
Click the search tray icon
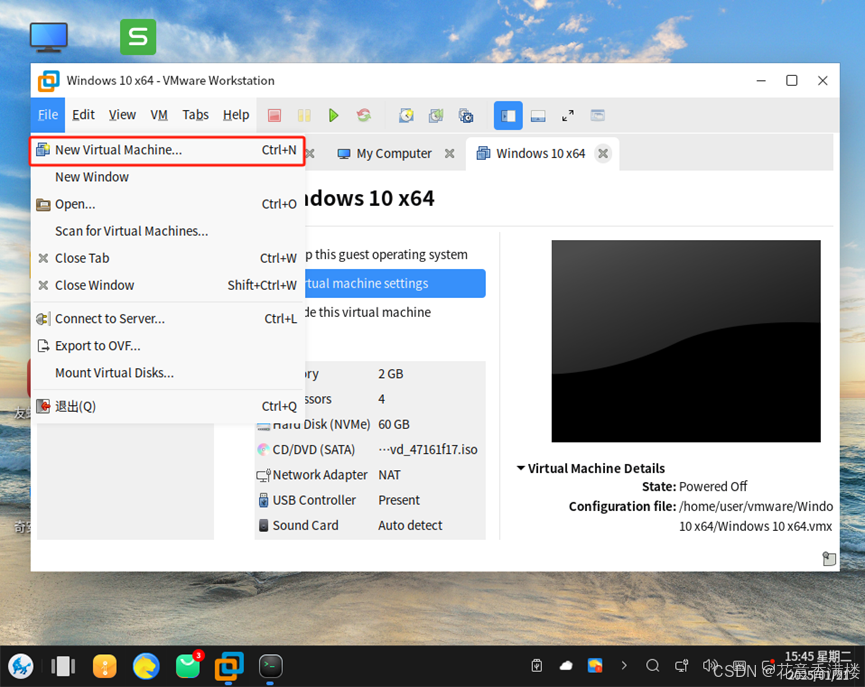click(653, 665)
